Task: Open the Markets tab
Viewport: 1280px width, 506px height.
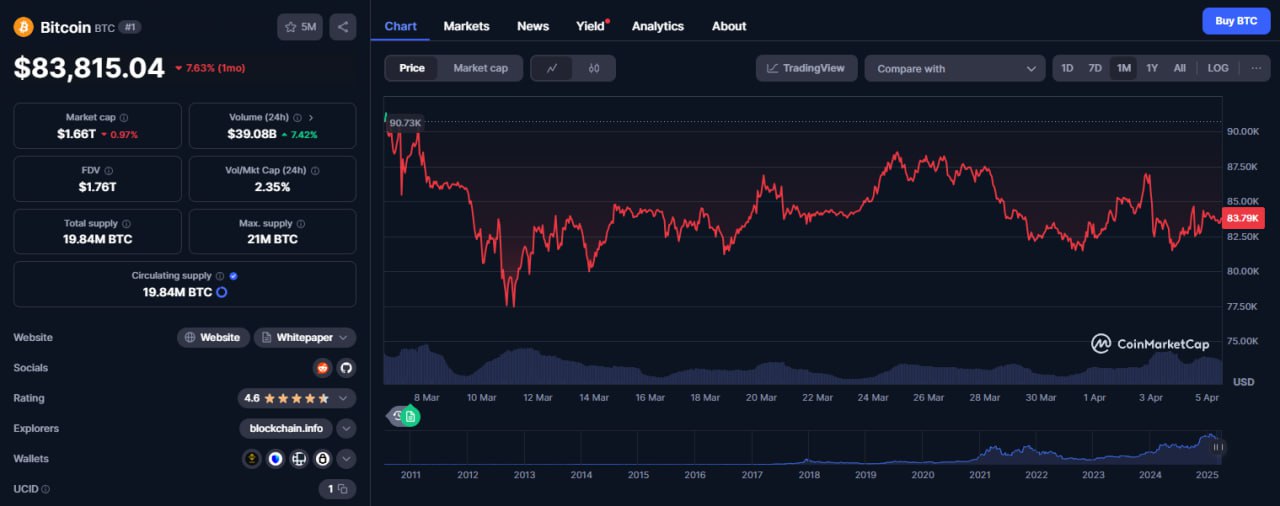Action: point(466,26)
